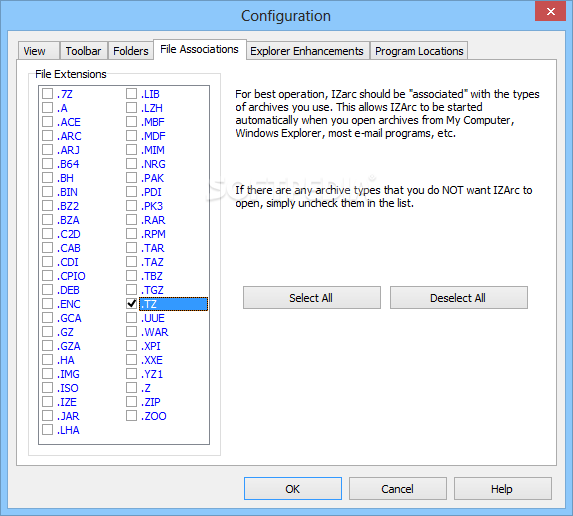Tick the .RPM checkbox
Image resolution: width=573 pixels, height=516 pixels.
point(132,234)
